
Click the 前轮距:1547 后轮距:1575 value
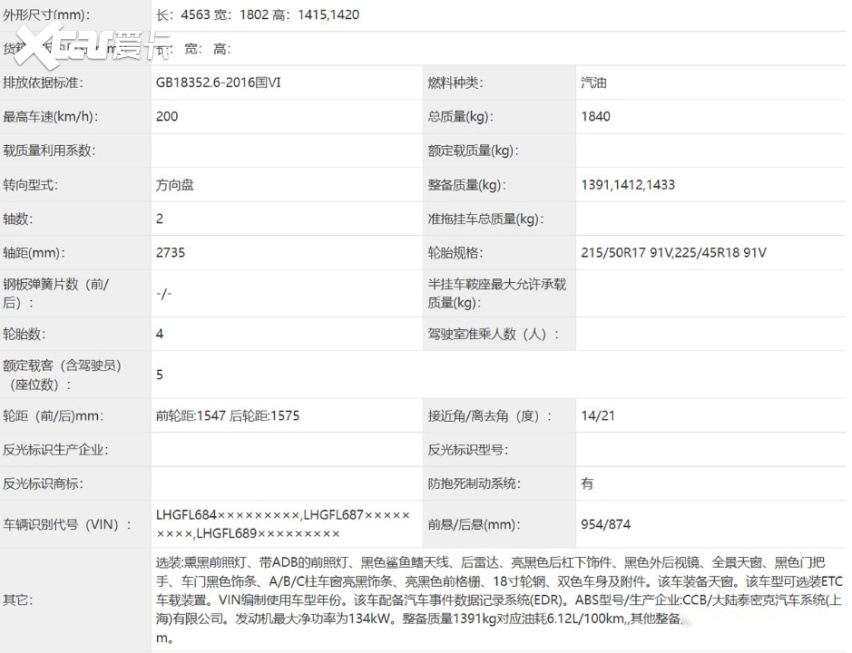click(228, 416)
